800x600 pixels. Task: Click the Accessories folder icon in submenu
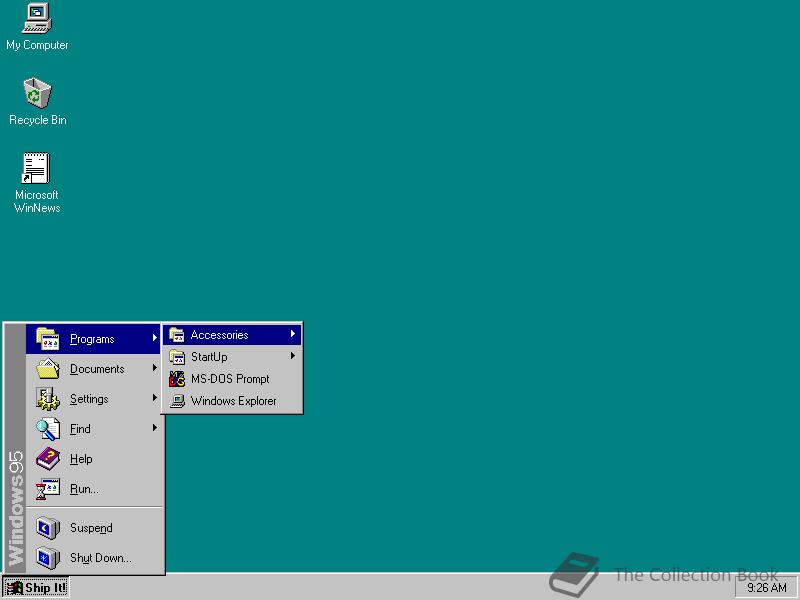177,335
